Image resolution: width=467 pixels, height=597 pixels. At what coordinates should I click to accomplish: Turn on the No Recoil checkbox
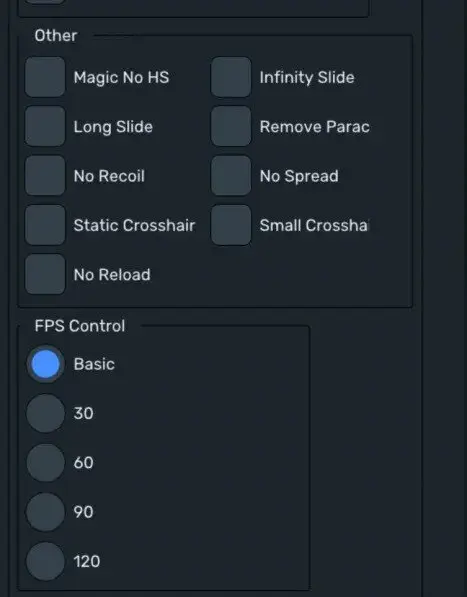point(45,176)
